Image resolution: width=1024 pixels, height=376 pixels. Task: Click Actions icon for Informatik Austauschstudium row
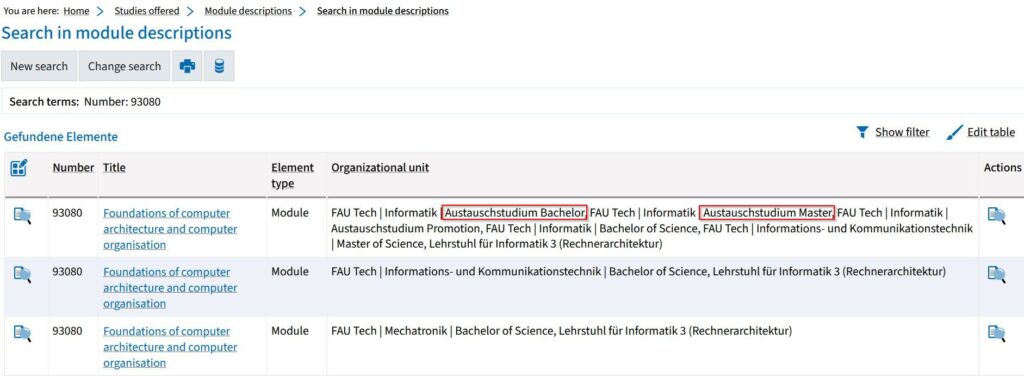point(996,215)
